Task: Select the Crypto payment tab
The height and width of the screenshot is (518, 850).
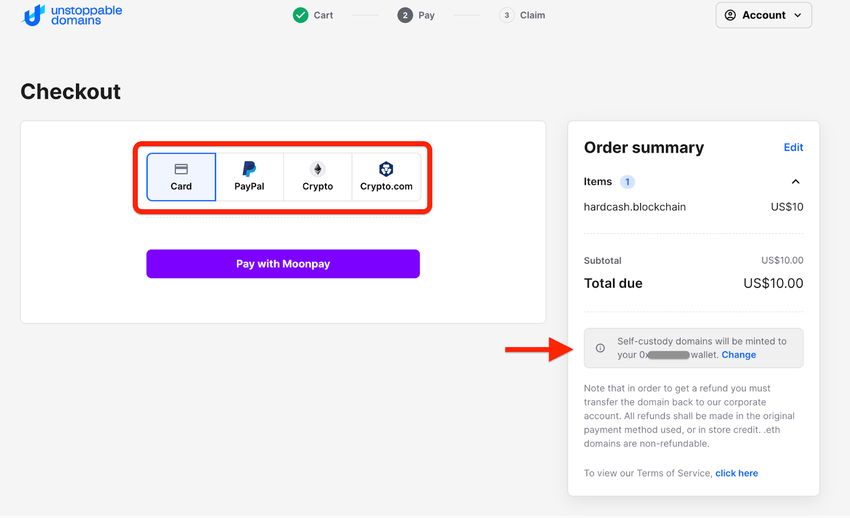Action: tap(318, 177)
